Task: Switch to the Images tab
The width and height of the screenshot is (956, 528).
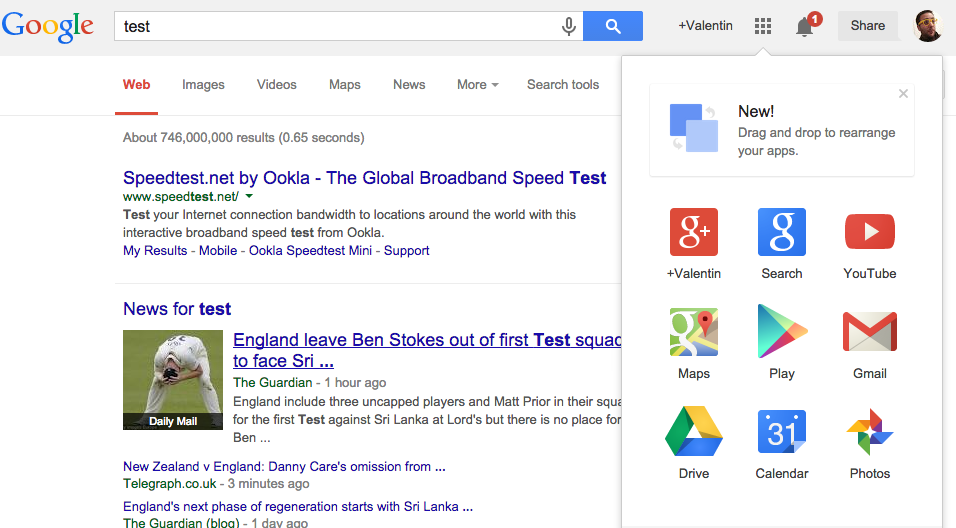Action: click(x=203, y=85)
